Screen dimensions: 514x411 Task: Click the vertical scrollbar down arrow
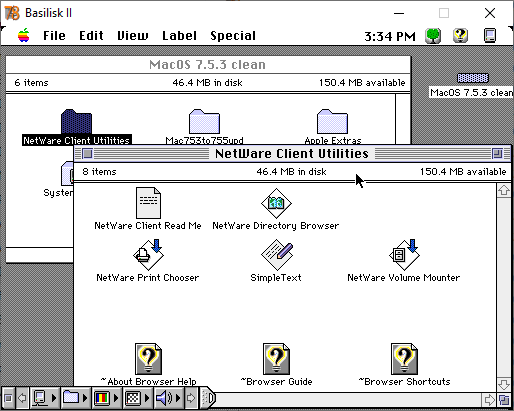click(x=504, y=385)
